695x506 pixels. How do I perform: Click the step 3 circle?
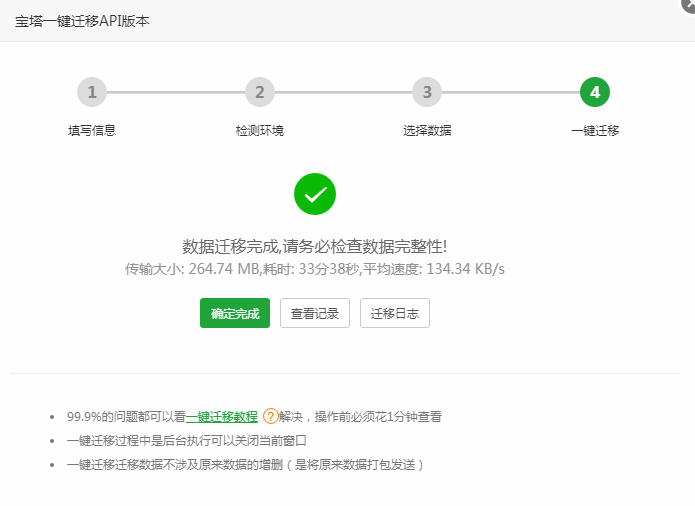[x=427, y=93]
